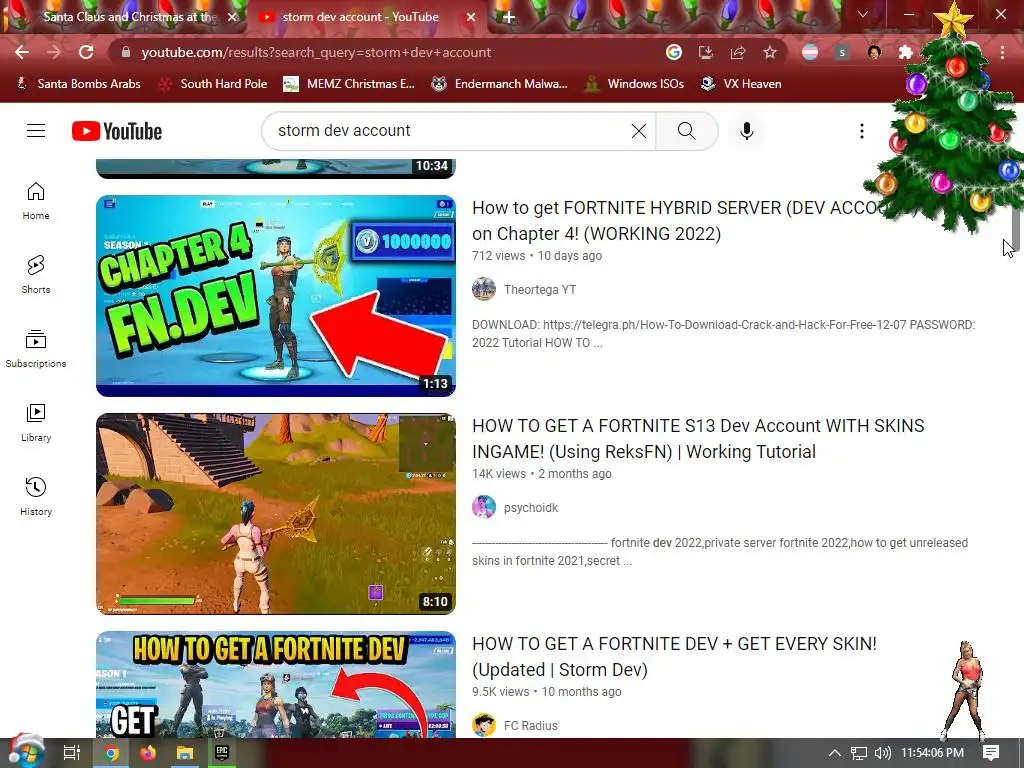Open Windows ISOs bookmark
The width and height of the screenshot is (1024, 768).
point(635,84)
